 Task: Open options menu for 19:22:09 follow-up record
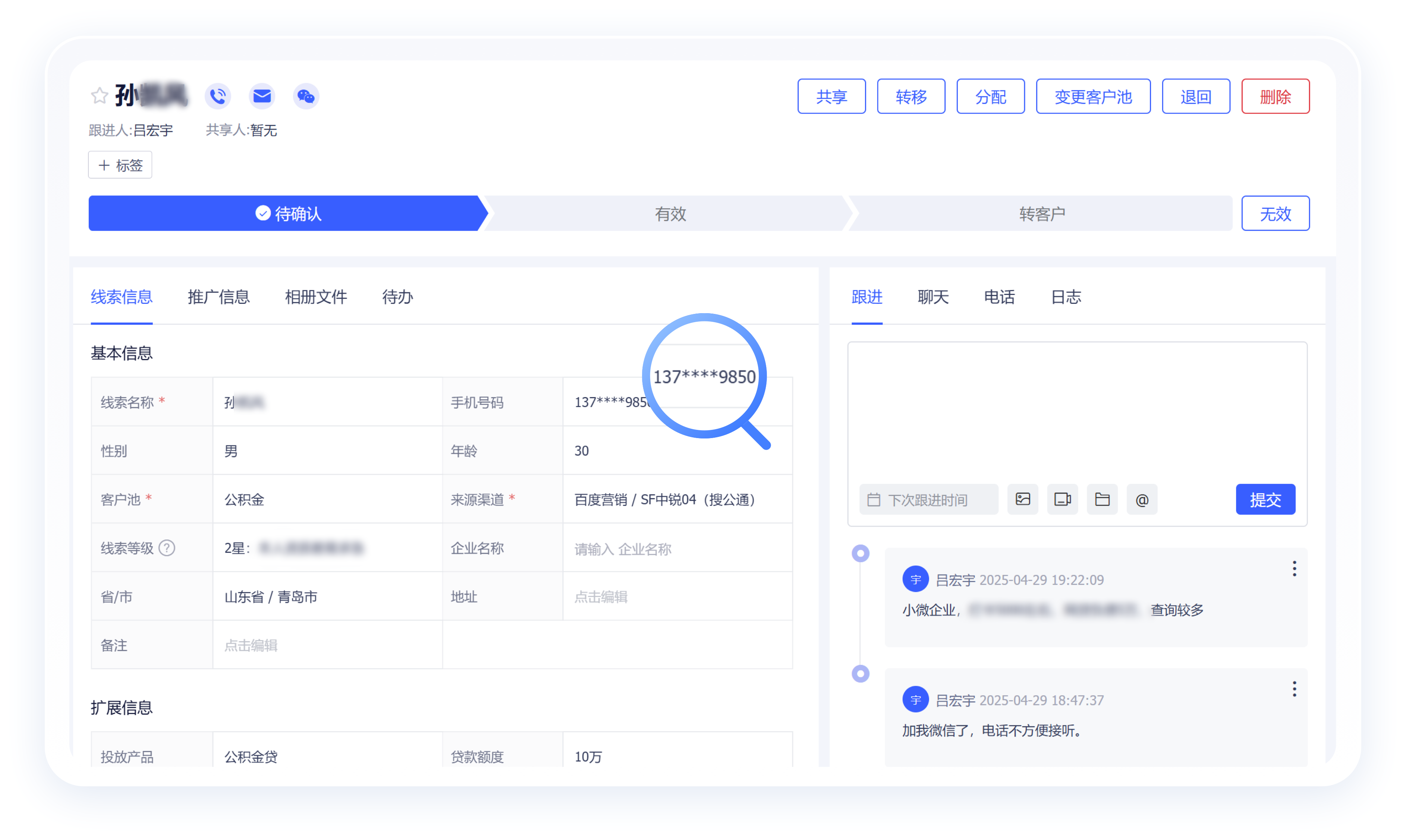tap(1294, 568)
